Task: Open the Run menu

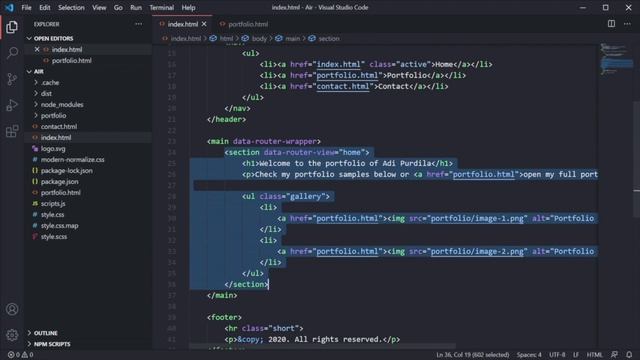Action: [x=136, y=7]
